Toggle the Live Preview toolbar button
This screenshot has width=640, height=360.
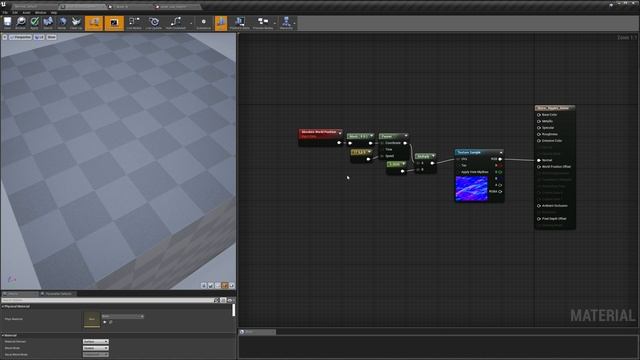click(x=114, y=23)
